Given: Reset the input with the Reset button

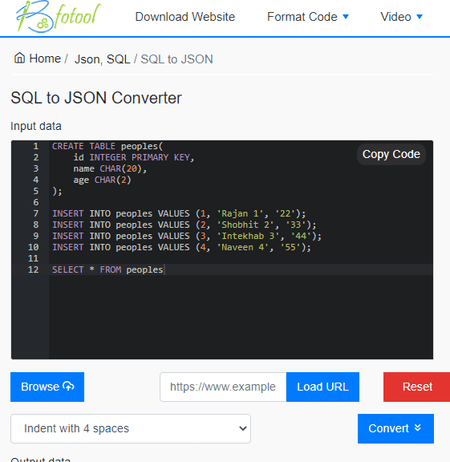Looking at the screenshot, I should (x=417, y=387).
